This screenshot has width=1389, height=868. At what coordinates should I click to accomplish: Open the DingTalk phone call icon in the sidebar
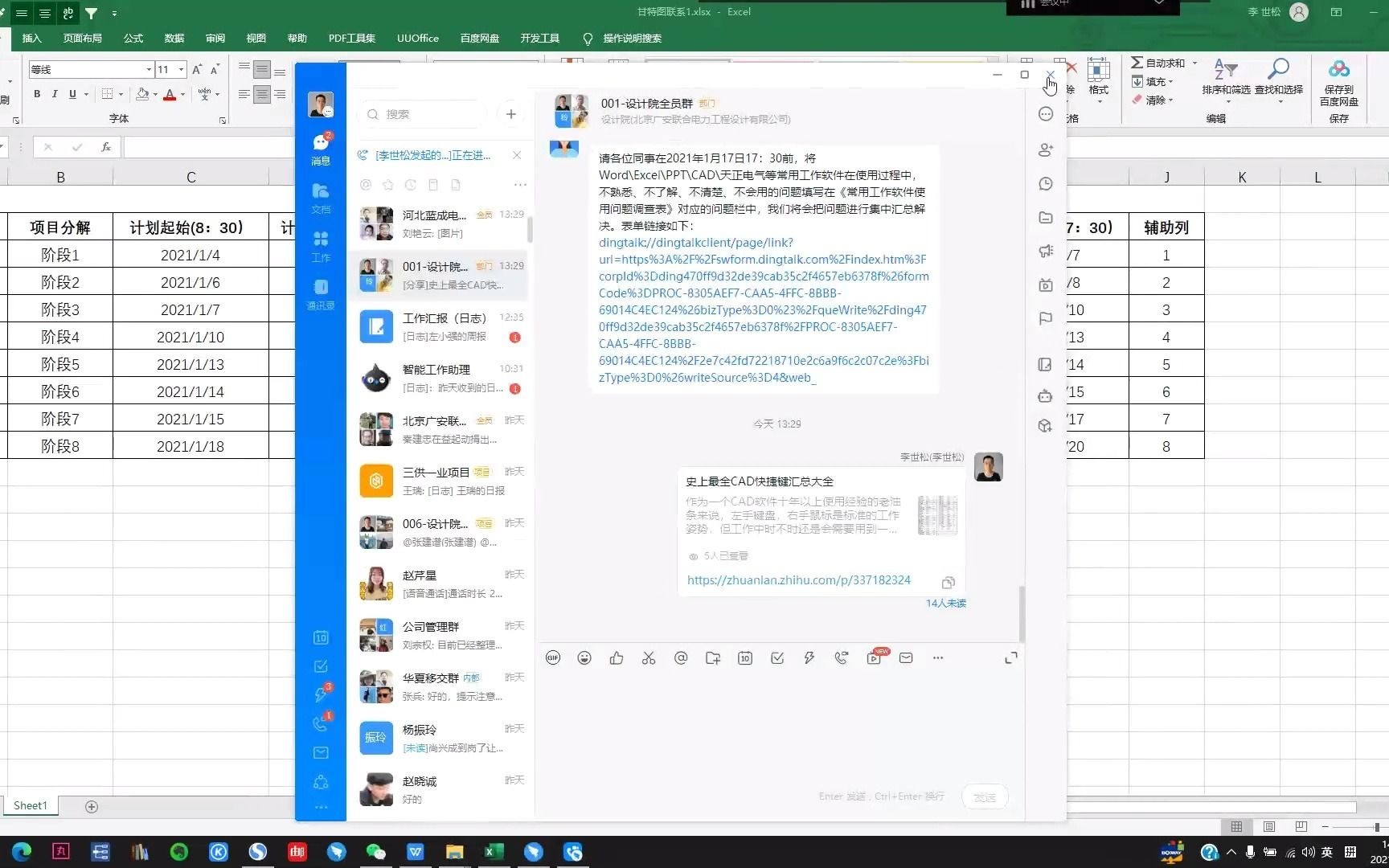(x=321, y=723)
